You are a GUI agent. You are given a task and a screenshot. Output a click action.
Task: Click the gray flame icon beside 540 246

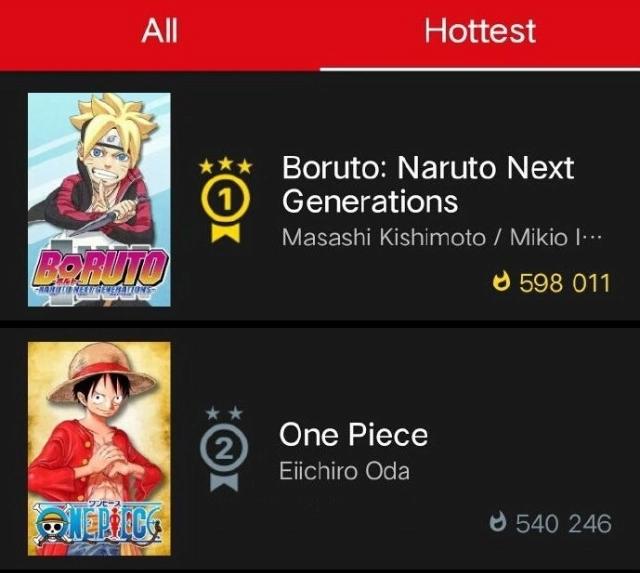click(x=498, y=523)
